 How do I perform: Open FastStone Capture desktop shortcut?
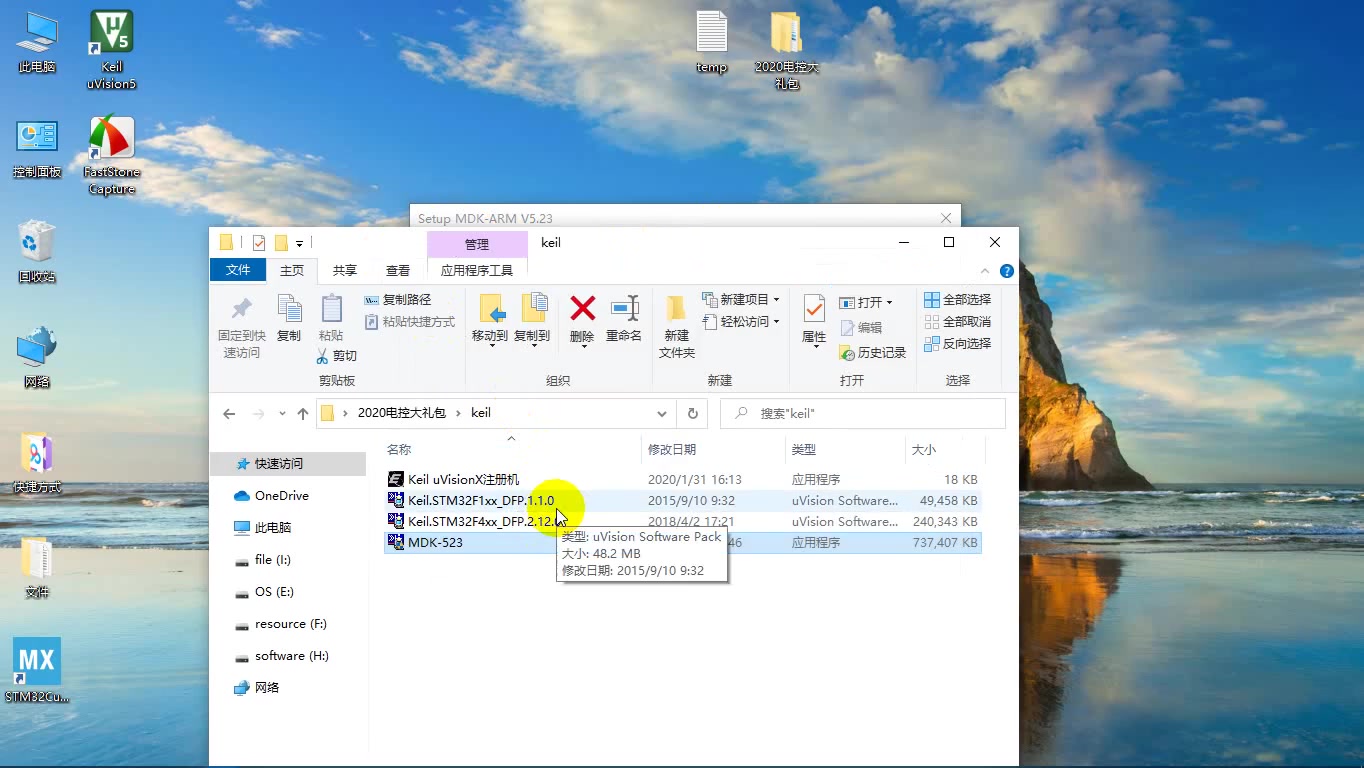point(111,156)
